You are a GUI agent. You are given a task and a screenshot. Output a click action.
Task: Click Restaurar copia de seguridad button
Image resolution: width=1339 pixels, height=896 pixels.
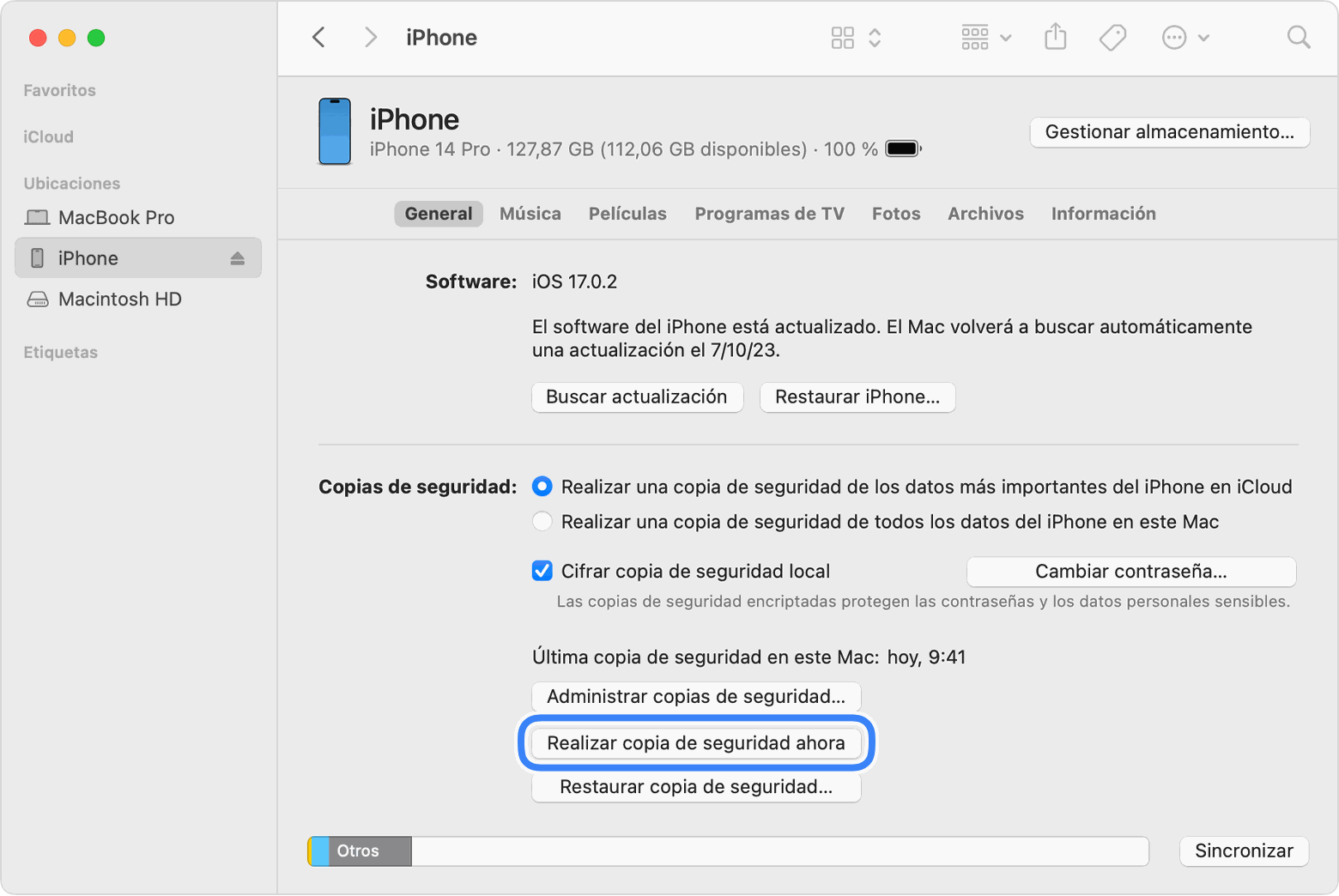(696, 787)
